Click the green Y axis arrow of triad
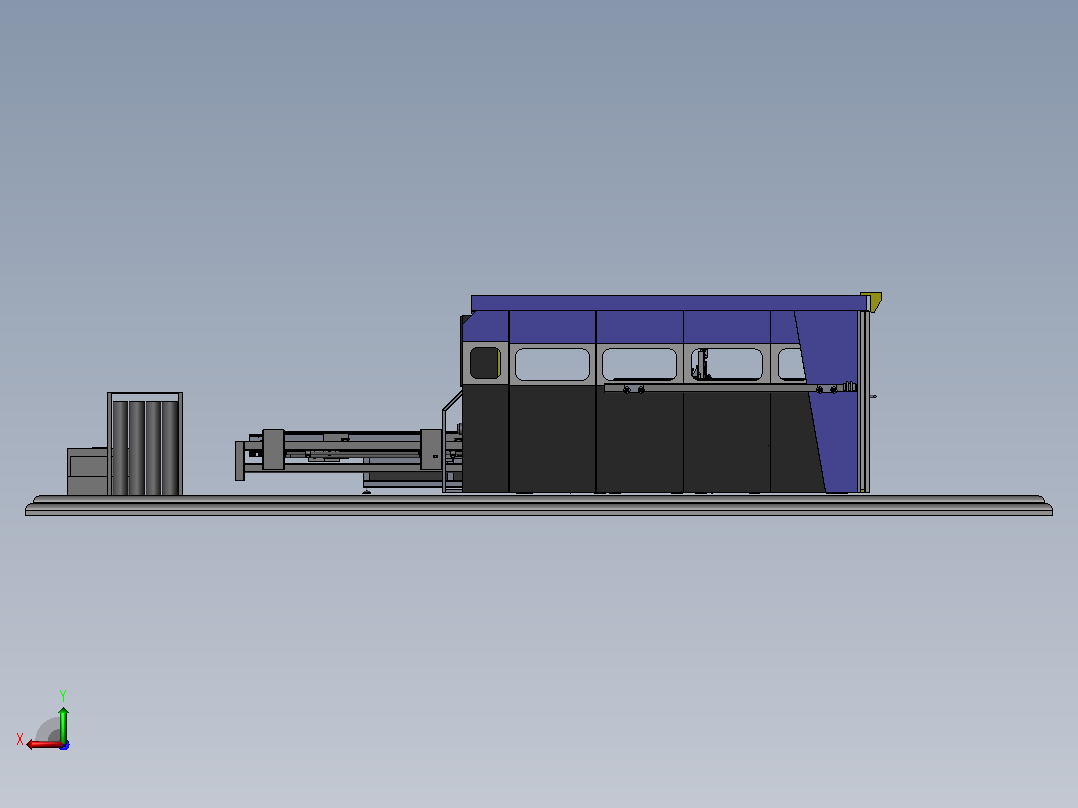The width and height of the screenshot is (1078, 808). 63,723
